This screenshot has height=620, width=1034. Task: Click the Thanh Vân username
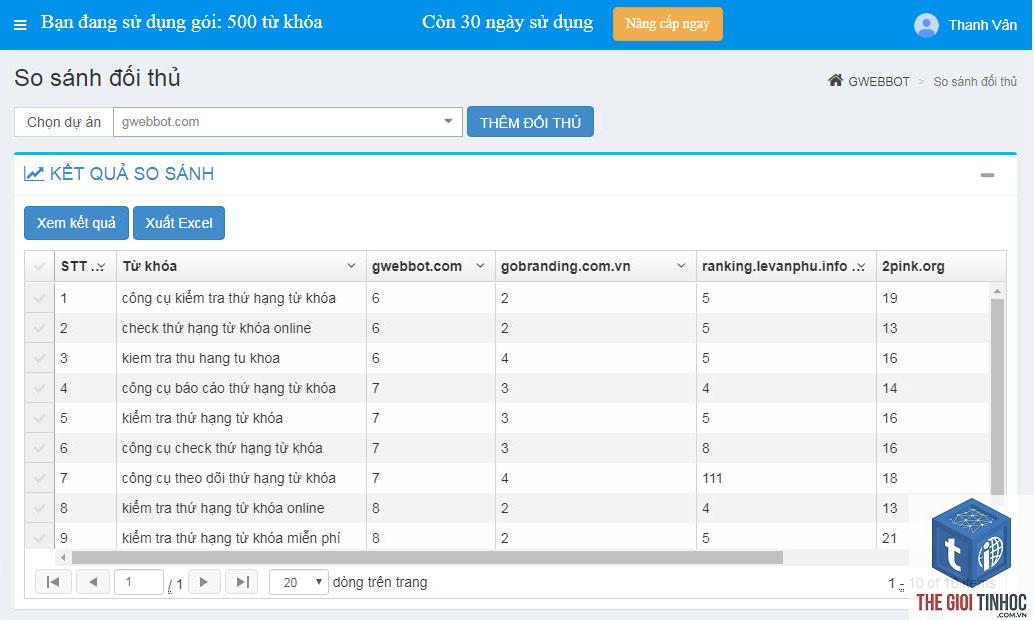coord(983,25)
